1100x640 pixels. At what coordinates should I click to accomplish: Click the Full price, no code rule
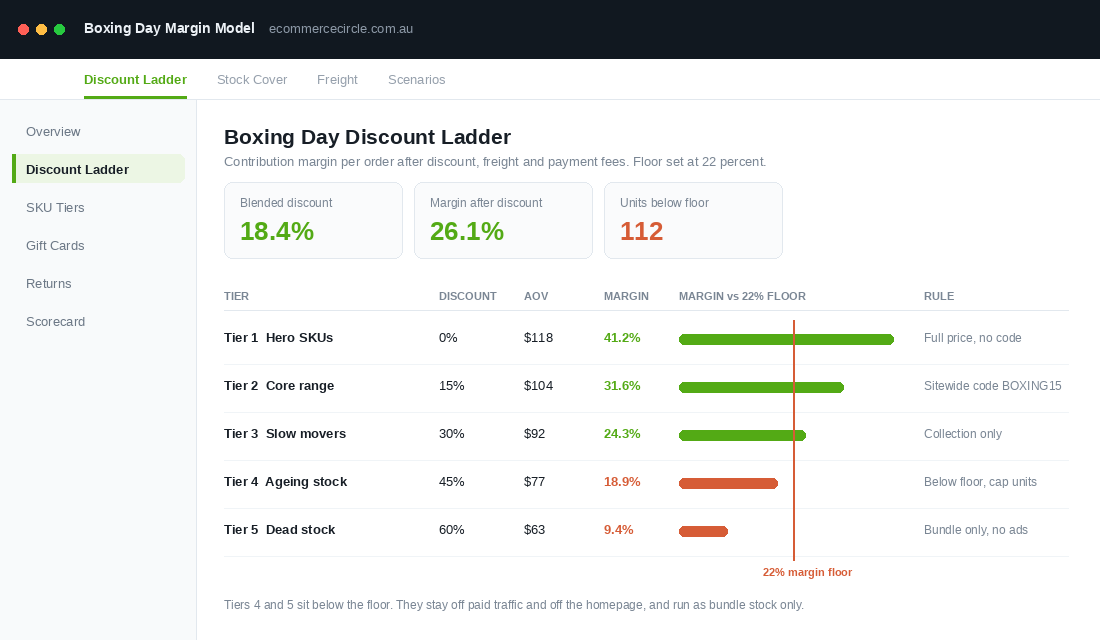click(x=972, y=338)
